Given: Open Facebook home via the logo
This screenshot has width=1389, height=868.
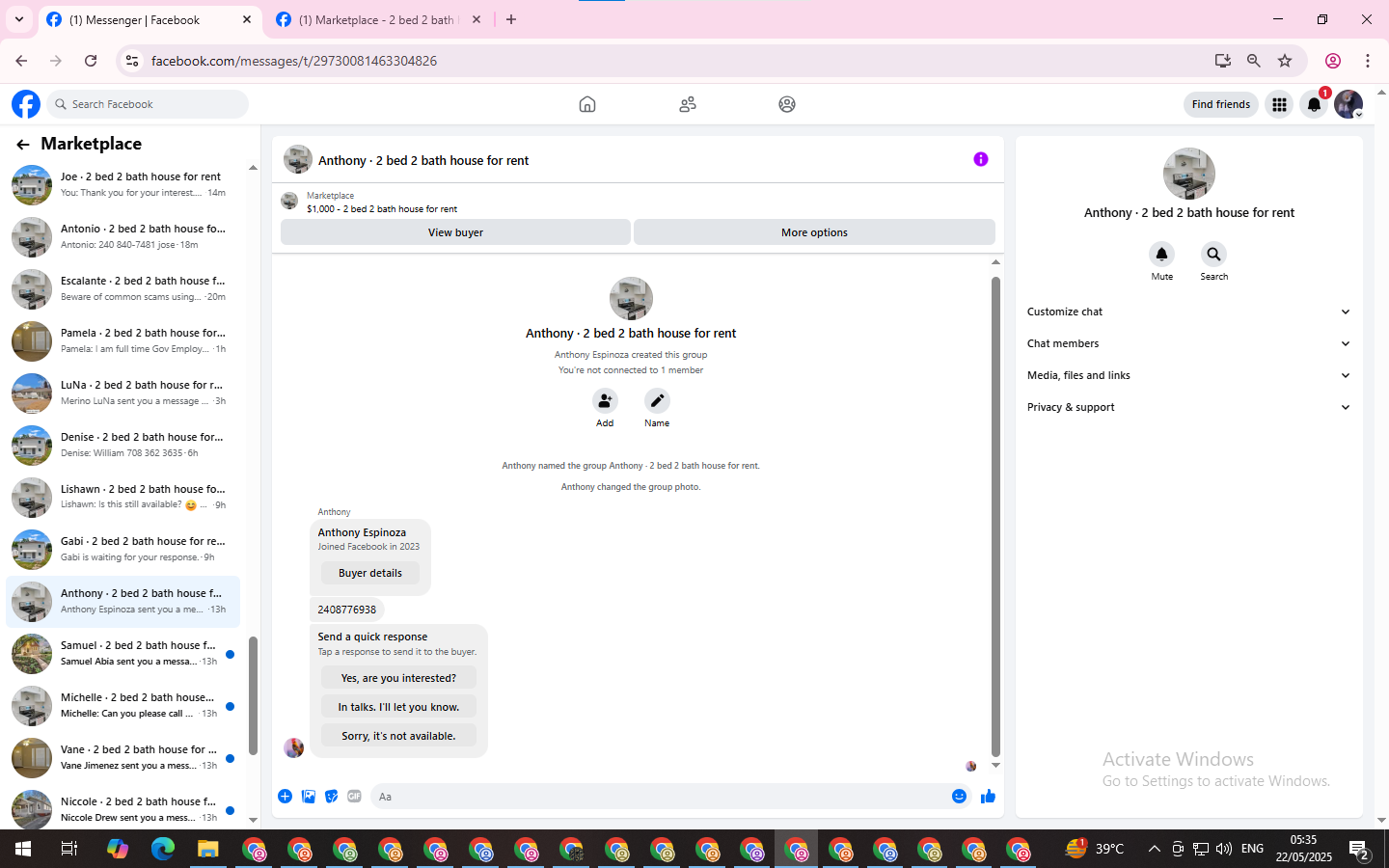Looking at the screenshot, I should pyautogui.click(x=26, y=104).
